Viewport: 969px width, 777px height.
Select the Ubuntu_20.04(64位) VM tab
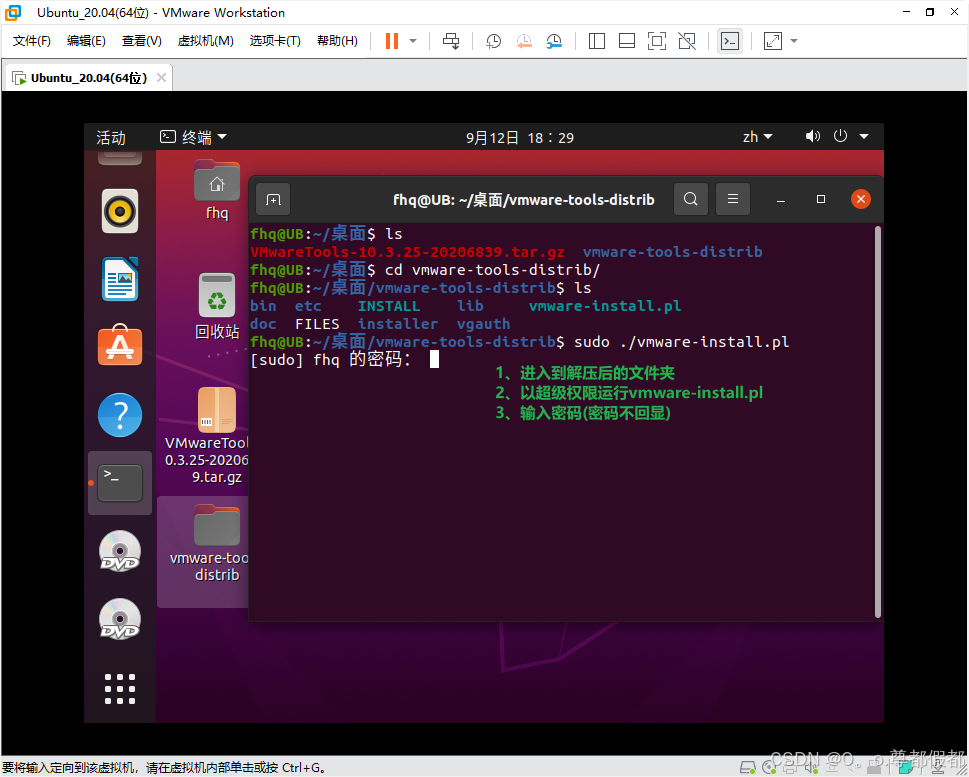[87, 78]
